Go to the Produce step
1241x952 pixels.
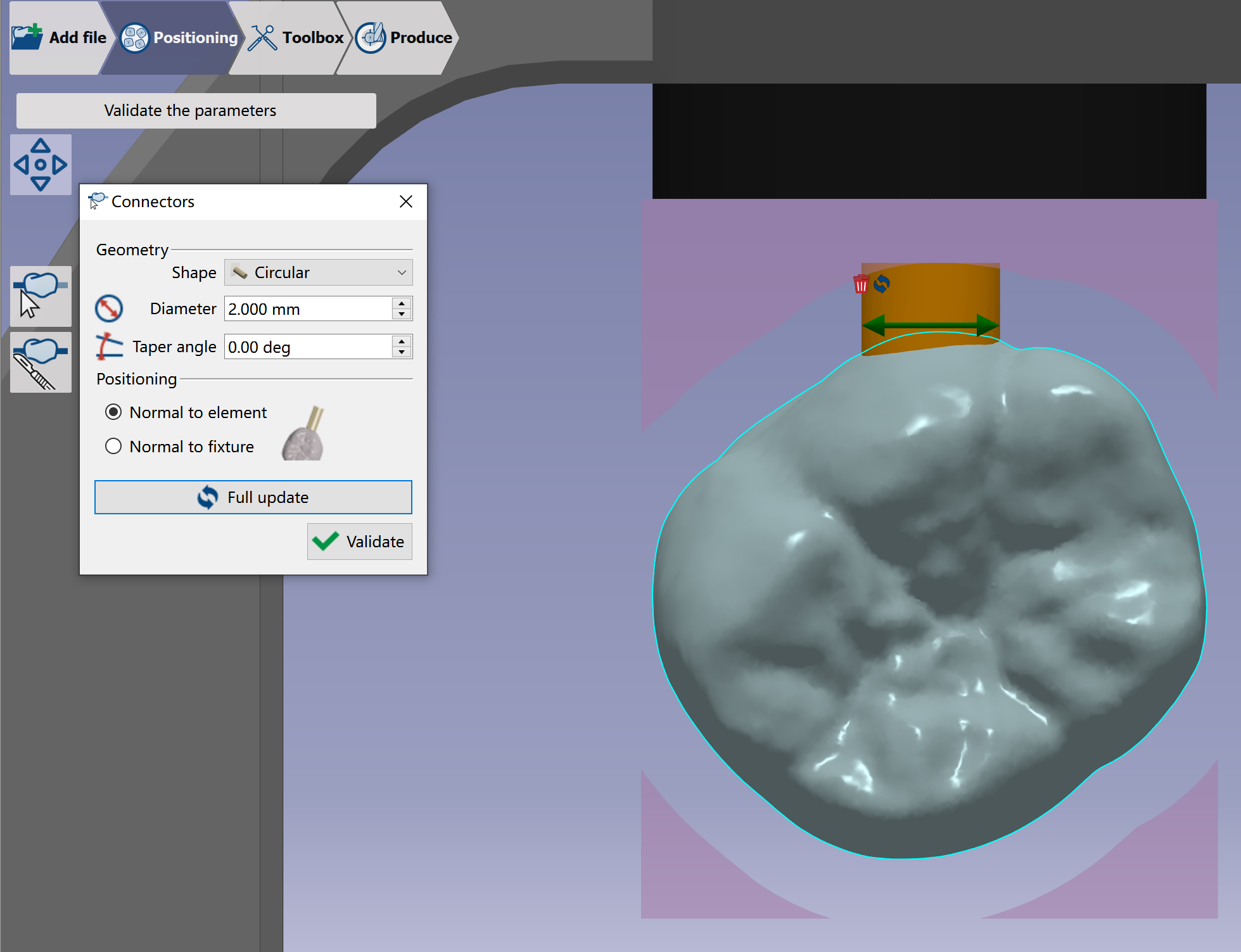tap(404, 37)
